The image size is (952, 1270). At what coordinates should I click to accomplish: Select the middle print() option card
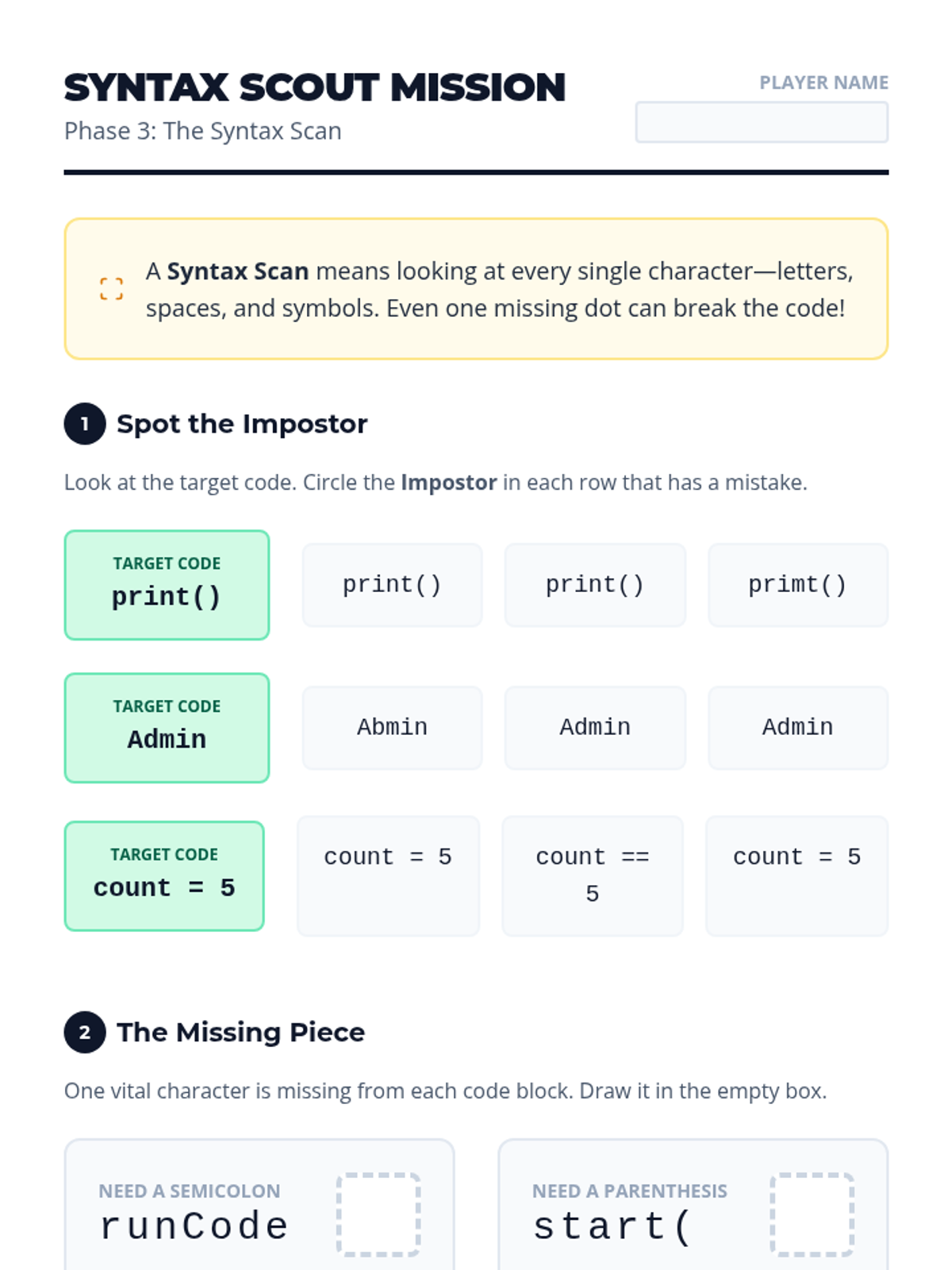(594, 585)
